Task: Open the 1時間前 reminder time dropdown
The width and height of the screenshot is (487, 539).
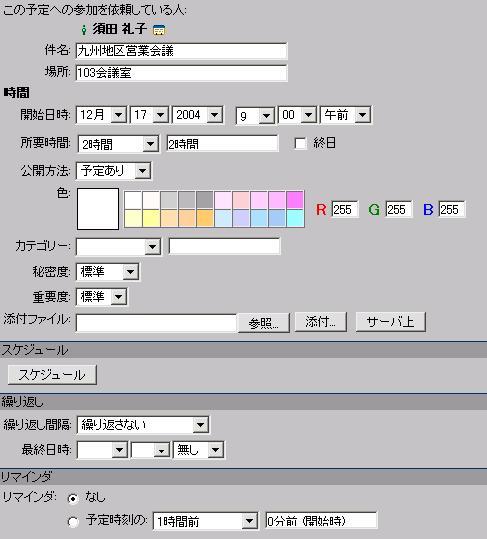Action: click(206, 521)
